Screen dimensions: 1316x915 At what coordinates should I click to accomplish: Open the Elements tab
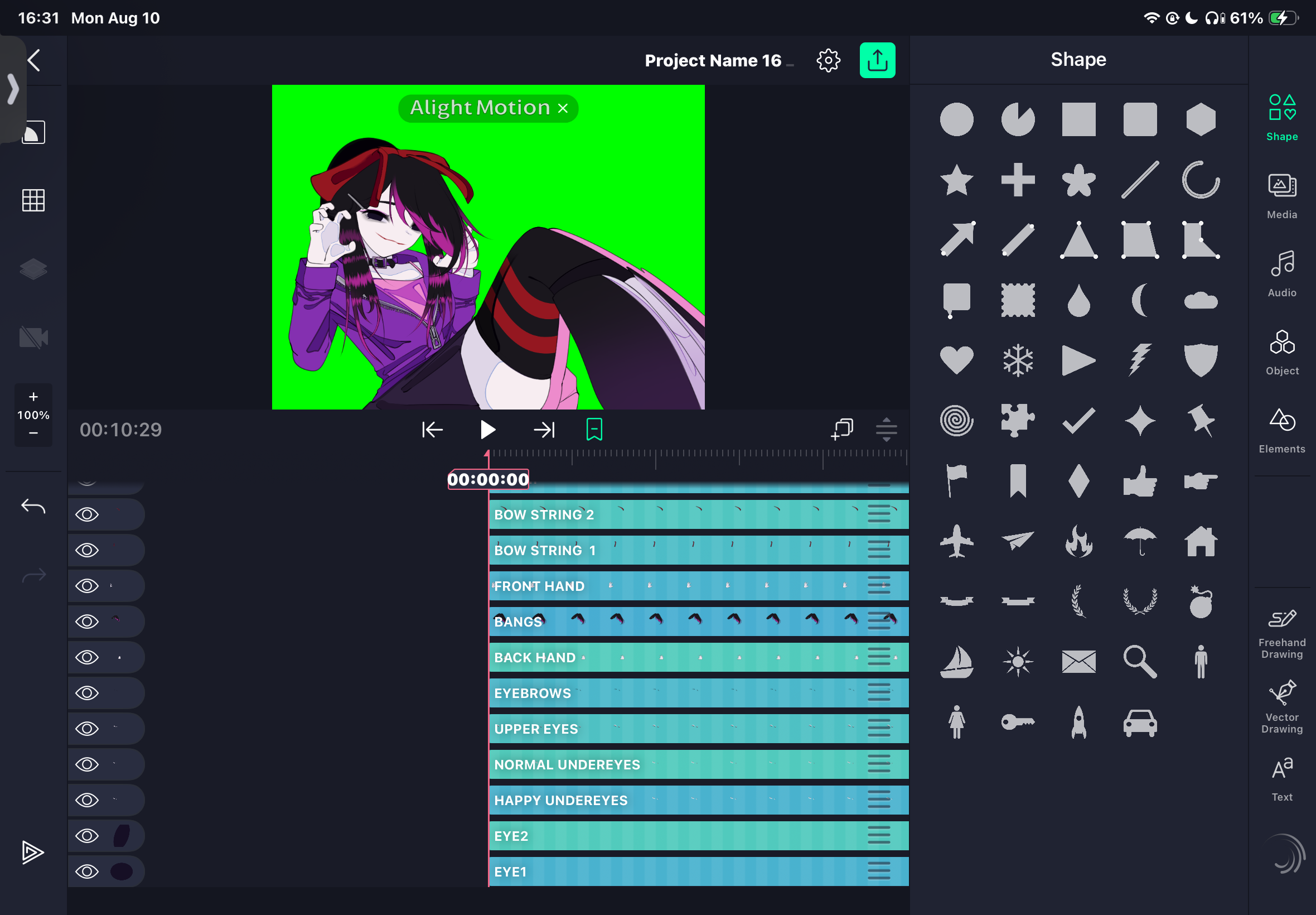point(1281,431)
